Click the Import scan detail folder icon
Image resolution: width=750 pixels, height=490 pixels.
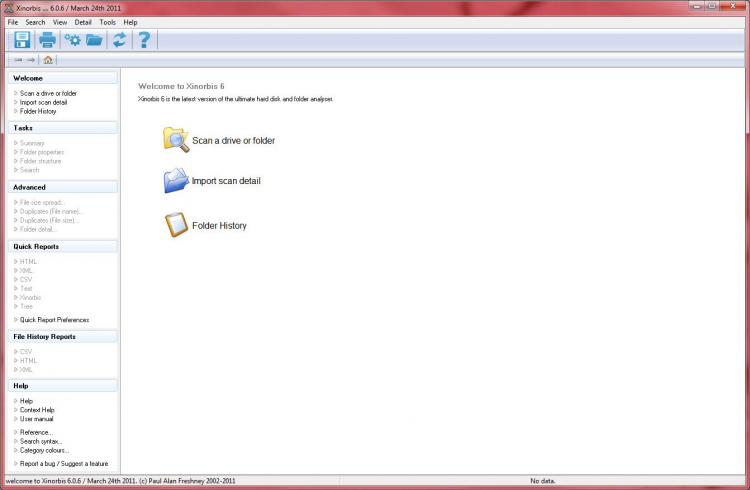[x=176, y=180]
